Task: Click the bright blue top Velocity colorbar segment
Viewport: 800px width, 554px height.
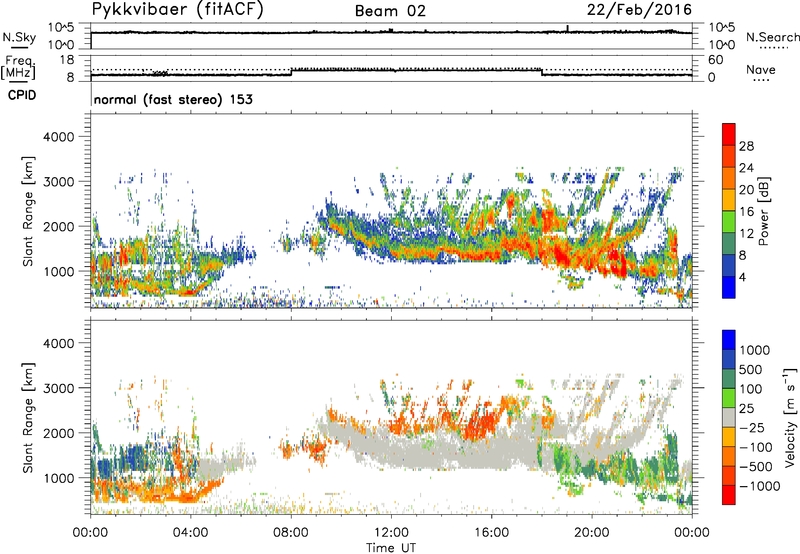Action: [x=729, y=340]
